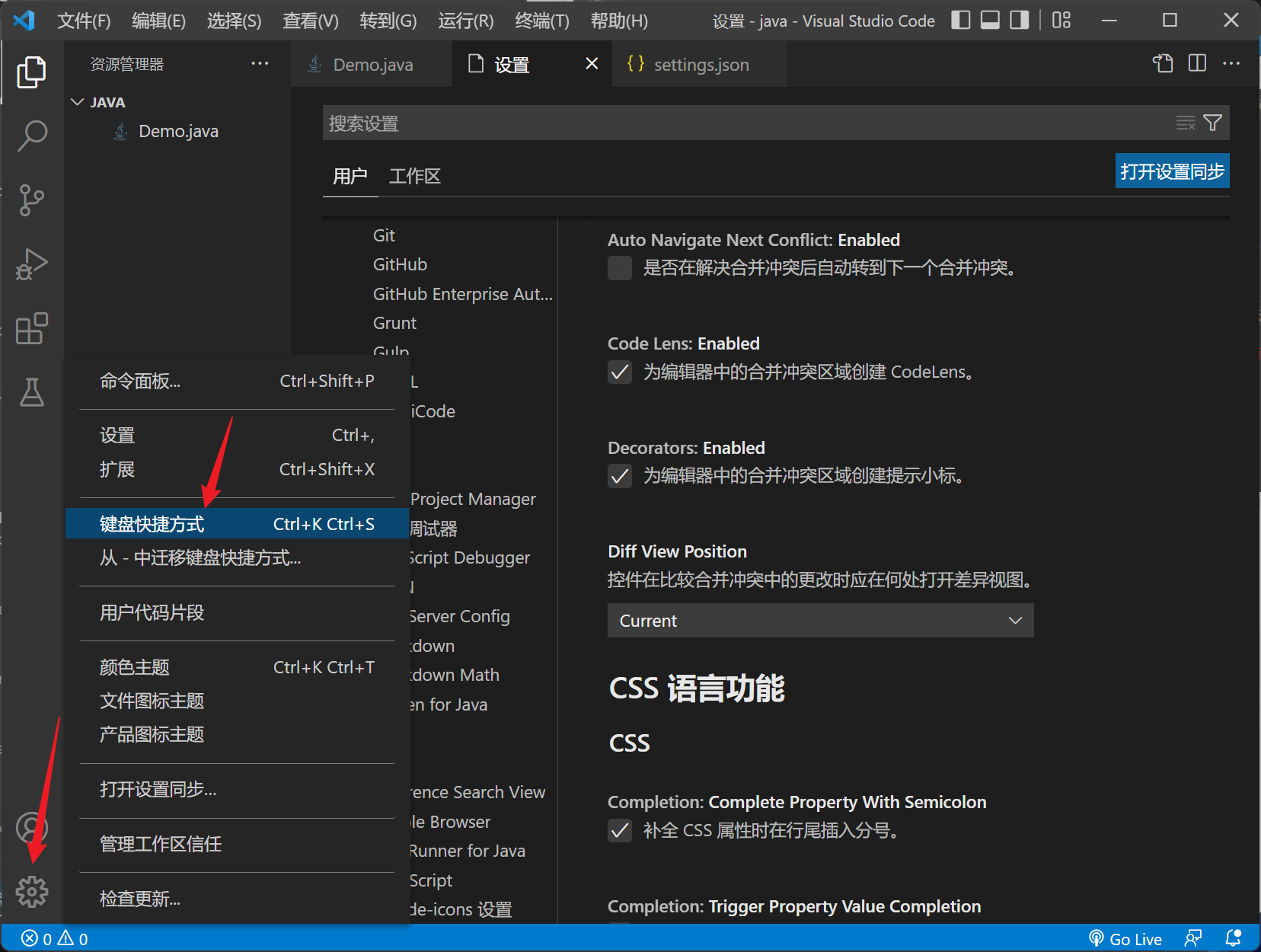
Task: Open the 查看(V) menu
Action: (x=311, y=21)
